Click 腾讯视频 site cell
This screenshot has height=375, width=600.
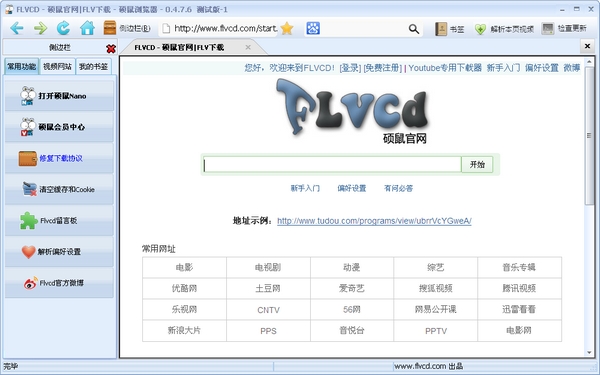(x=519, y=288)
